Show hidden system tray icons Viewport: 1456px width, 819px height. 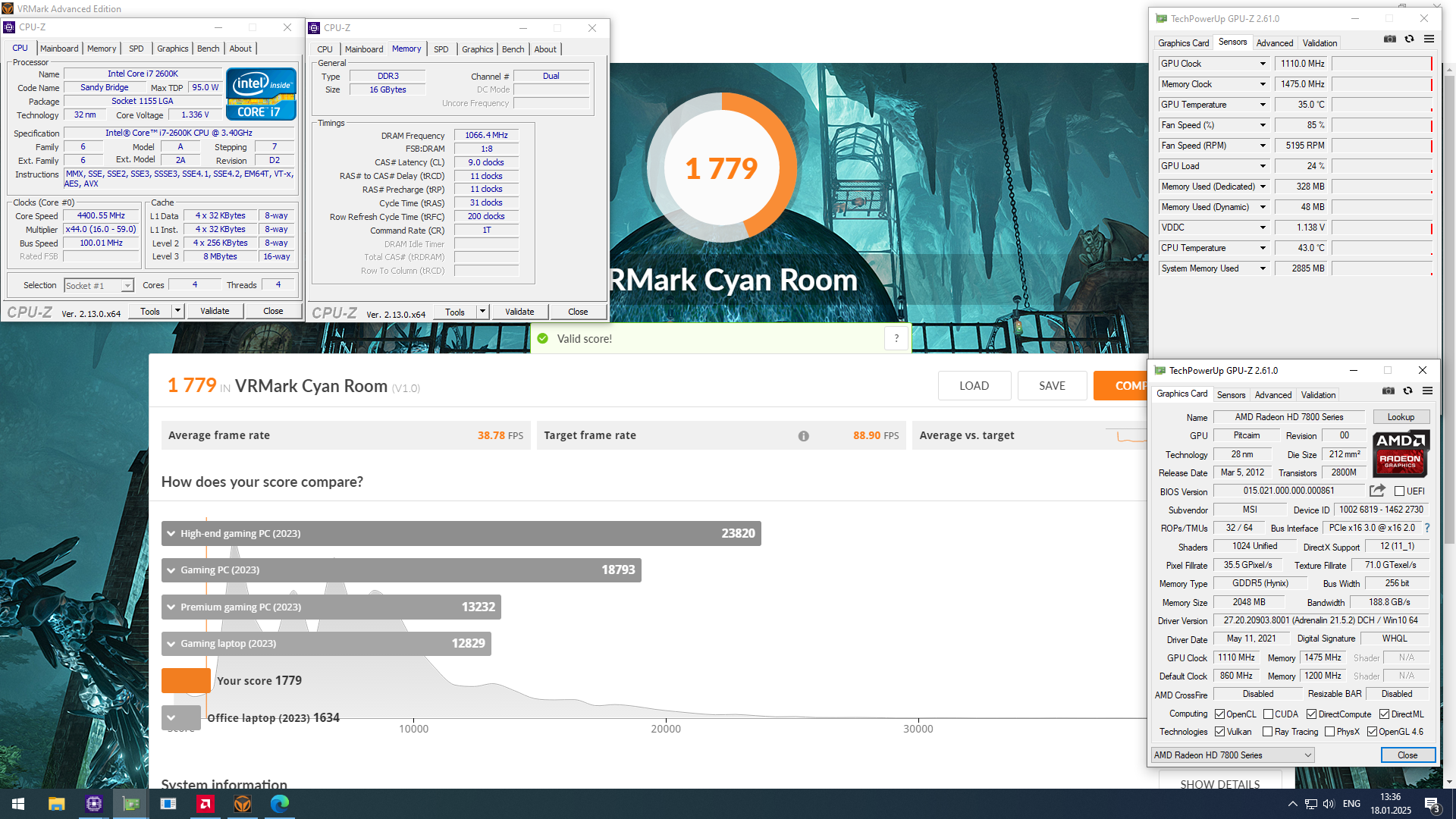tap(1292, 804)
